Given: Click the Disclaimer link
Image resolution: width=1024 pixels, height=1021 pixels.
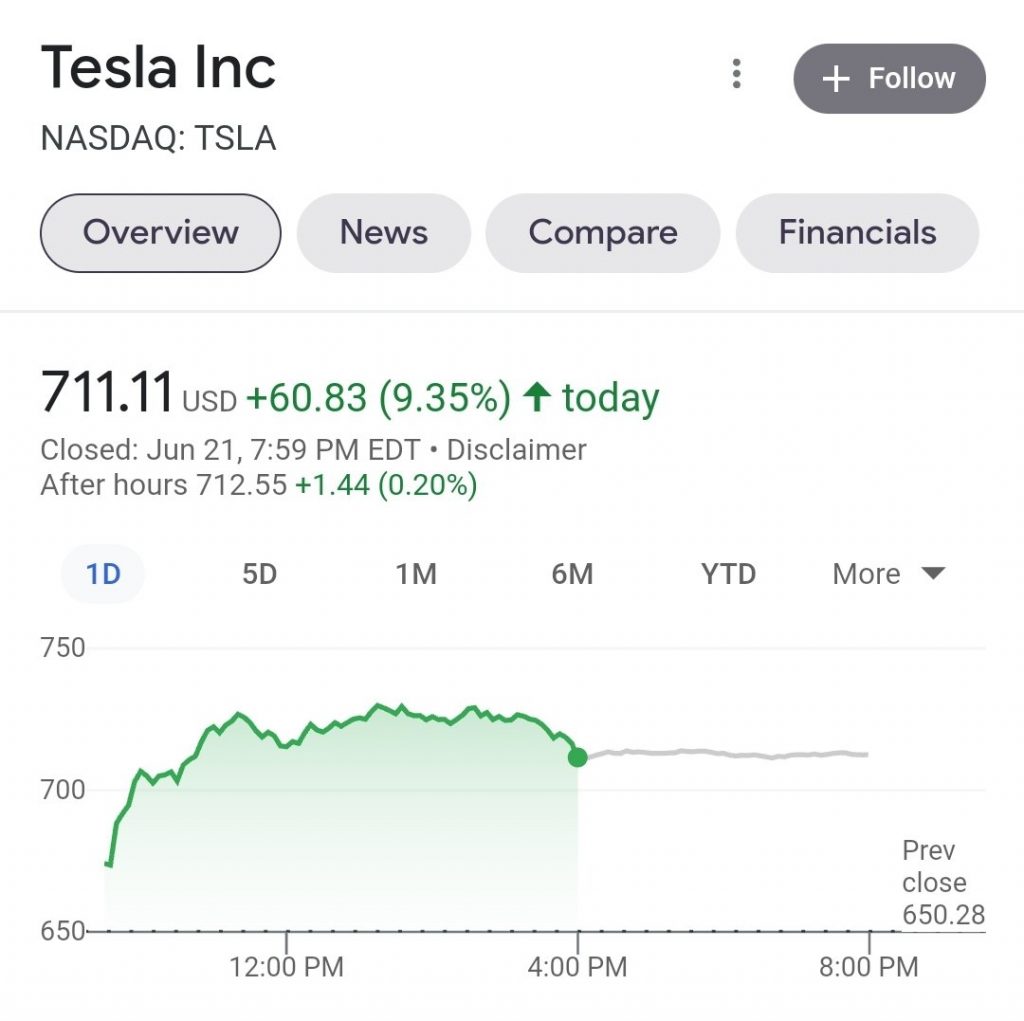Looking at the screenshot, I should pos(516,450).
